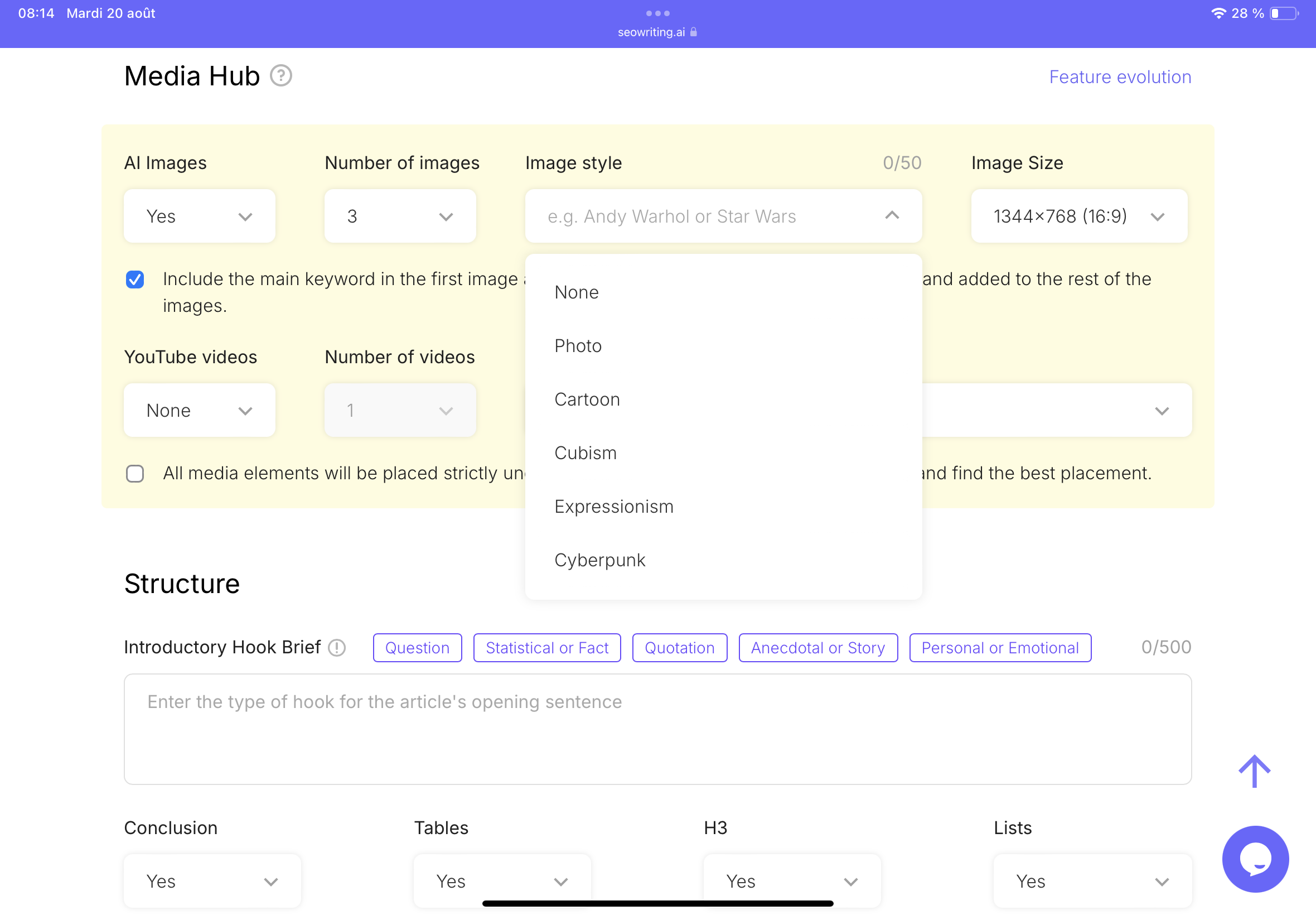Open the Number of images dropdown

point(400,216)
